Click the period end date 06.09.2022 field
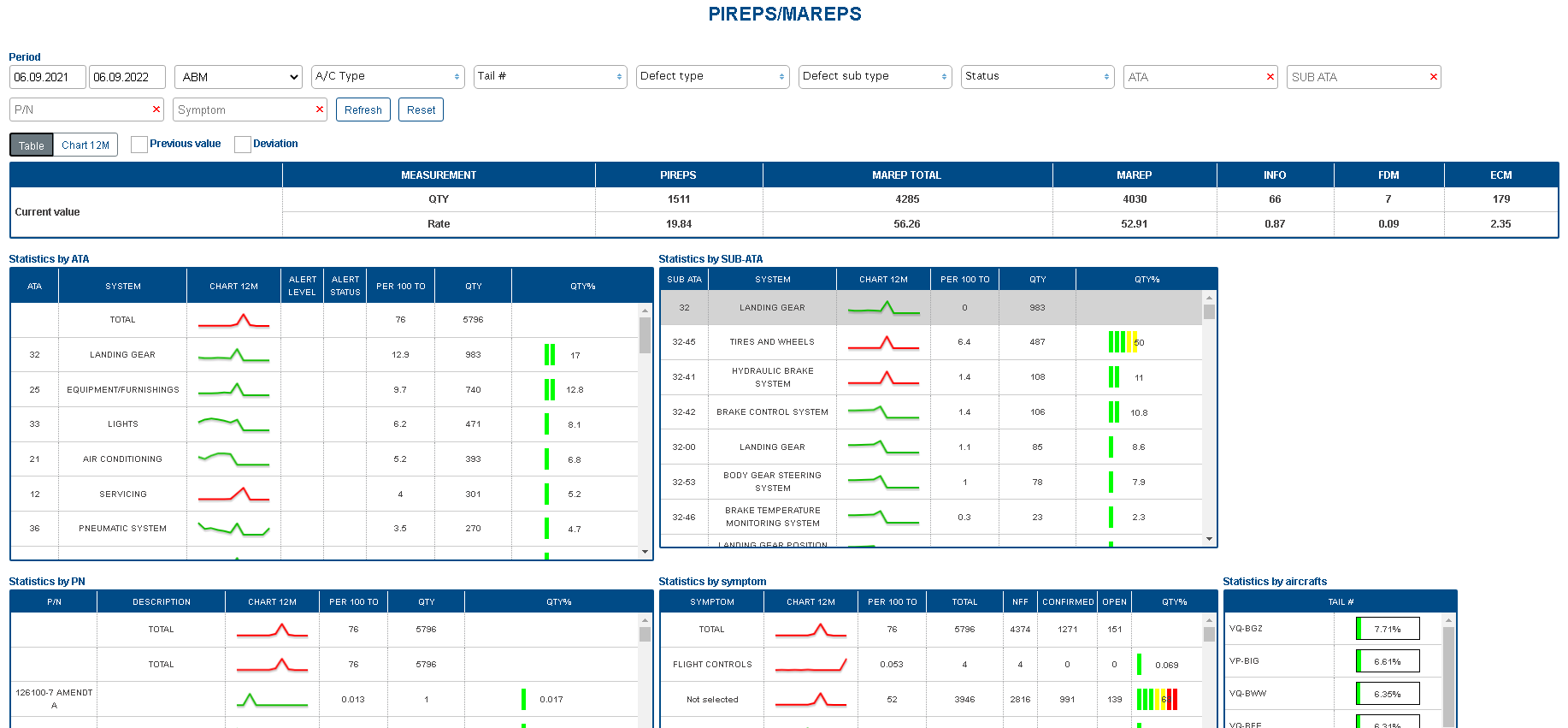1568x728 pixels. coord(127,77)
